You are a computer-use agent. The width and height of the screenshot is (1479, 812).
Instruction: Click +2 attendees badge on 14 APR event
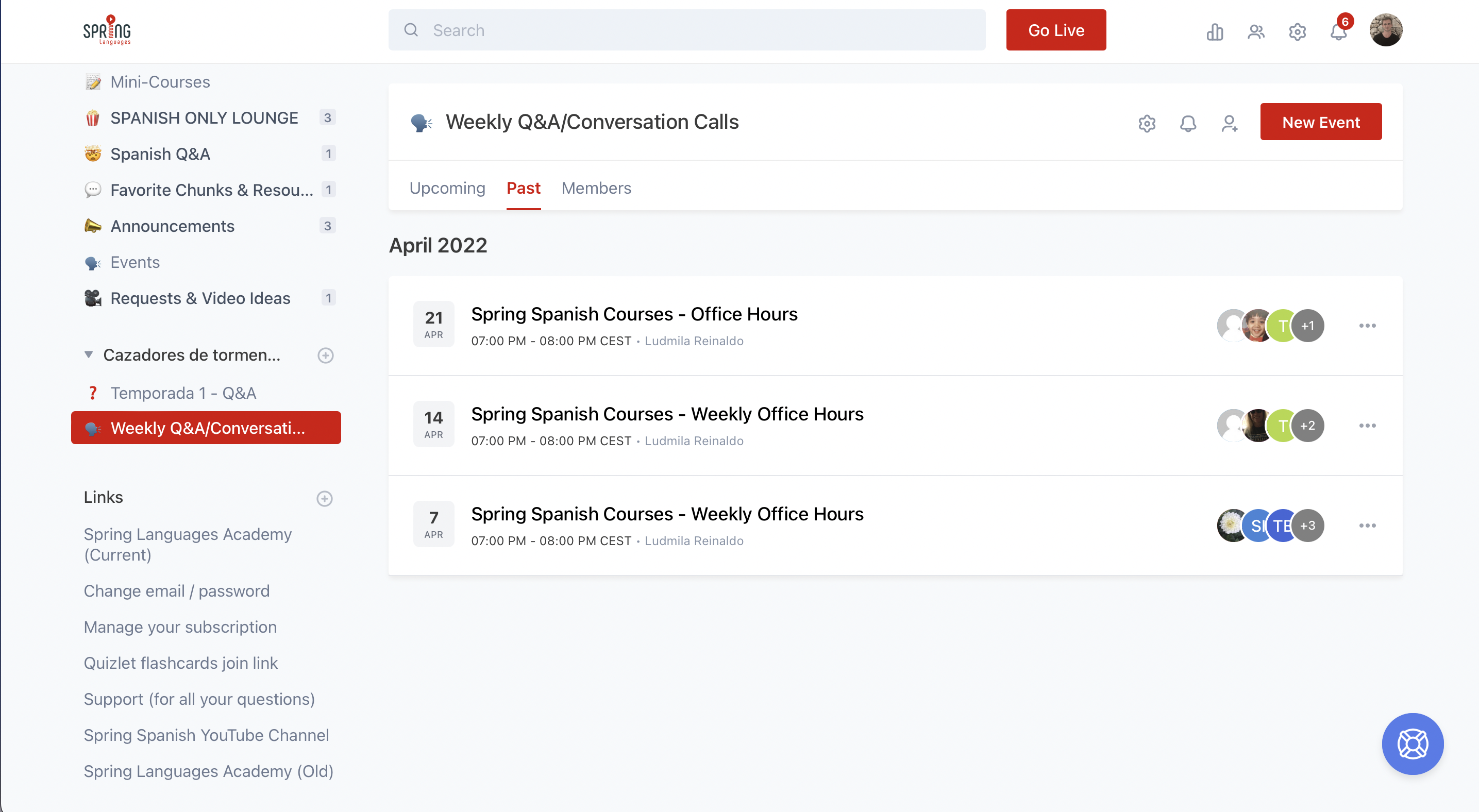(1308, 425)
